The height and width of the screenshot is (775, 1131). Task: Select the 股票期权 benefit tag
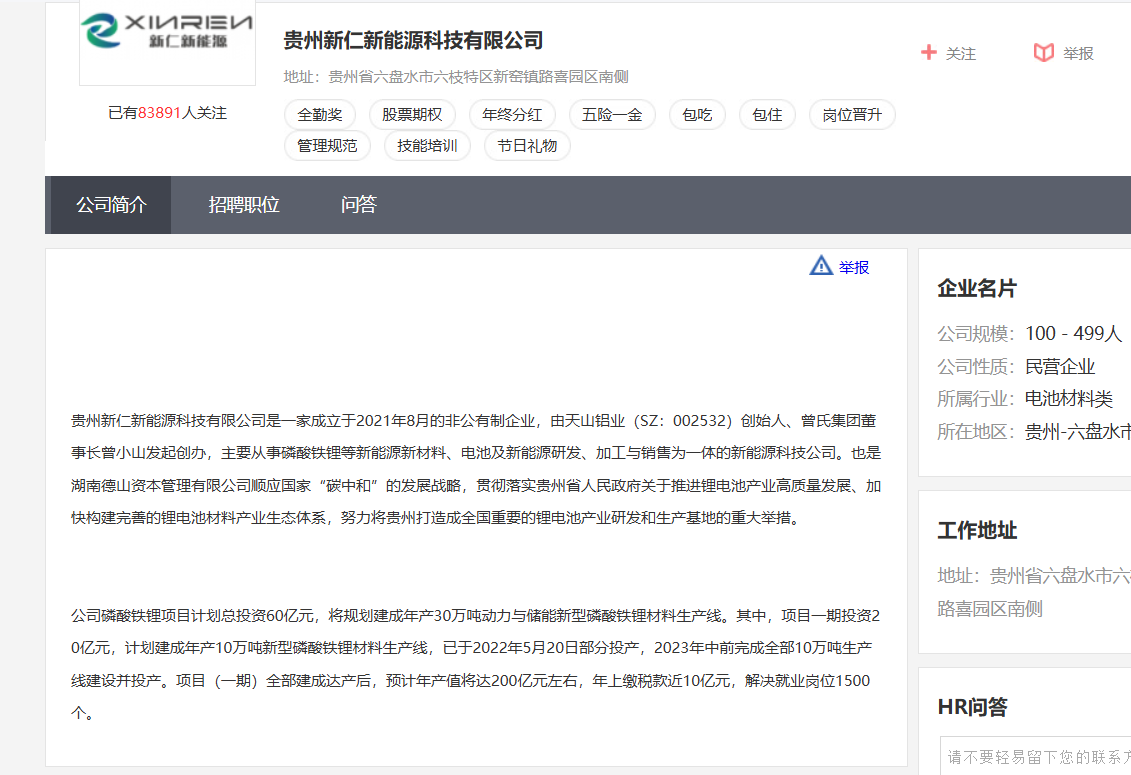coord(412,115)
